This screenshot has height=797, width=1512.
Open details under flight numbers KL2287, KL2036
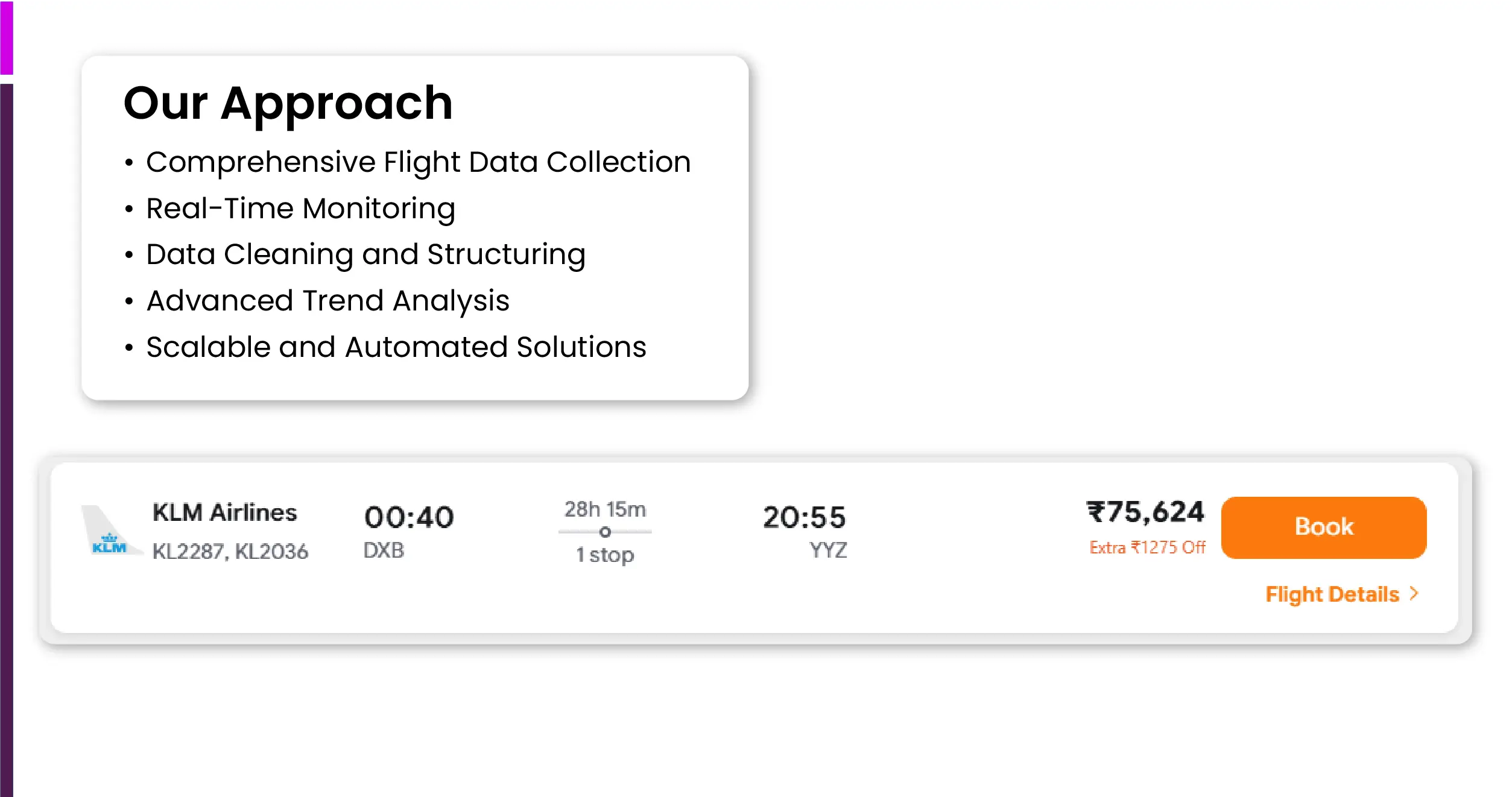coord(231,550)
